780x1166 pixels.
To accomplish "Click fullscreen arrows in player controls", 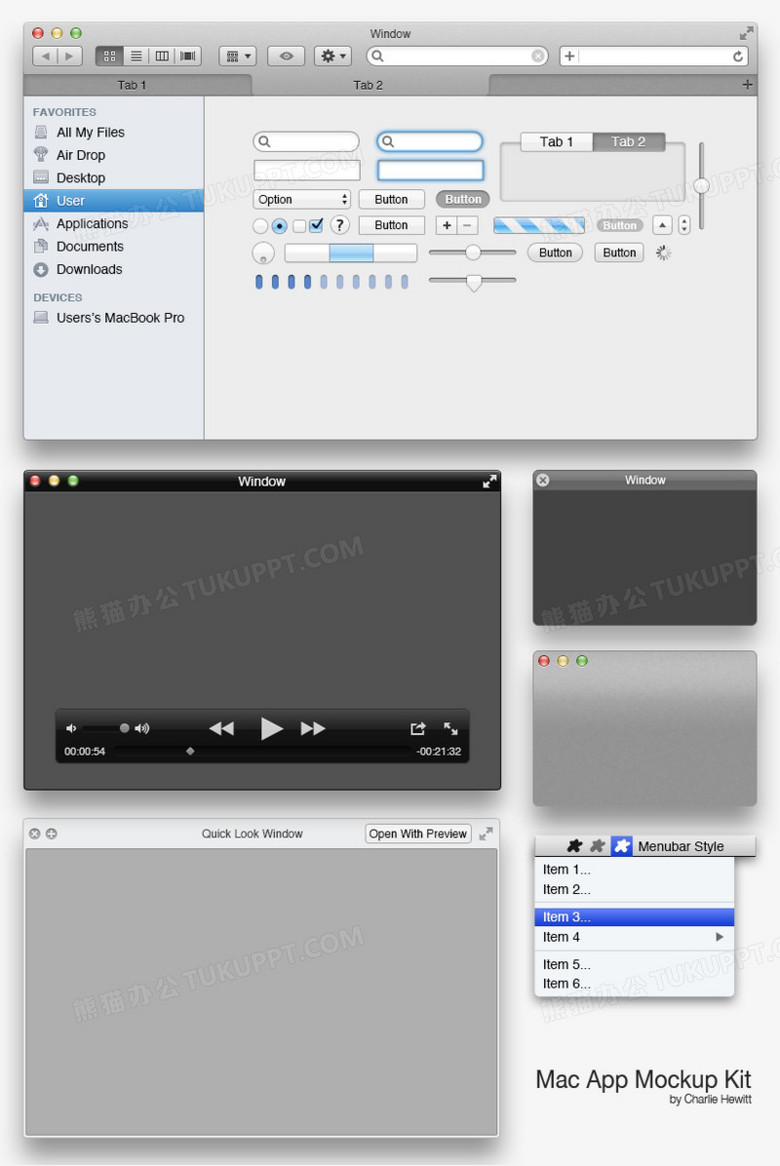I will [451, 729].
